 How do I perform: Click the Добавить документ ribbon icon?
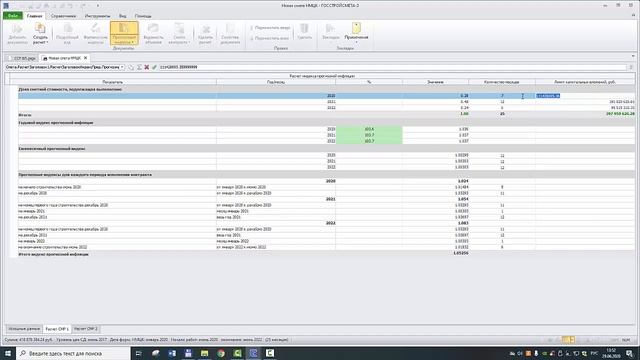tap(17, 33)
